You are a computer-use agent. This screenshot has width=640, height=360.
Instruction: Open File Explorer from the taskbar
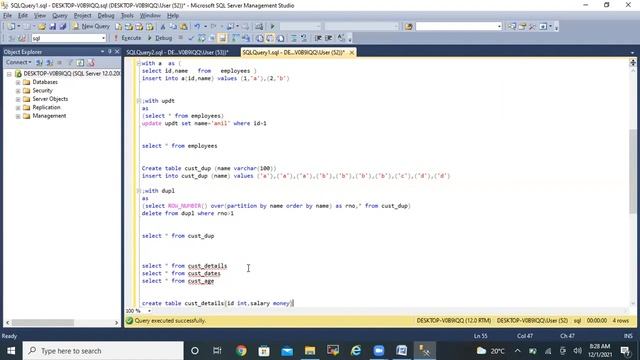[x=310, y=351]
